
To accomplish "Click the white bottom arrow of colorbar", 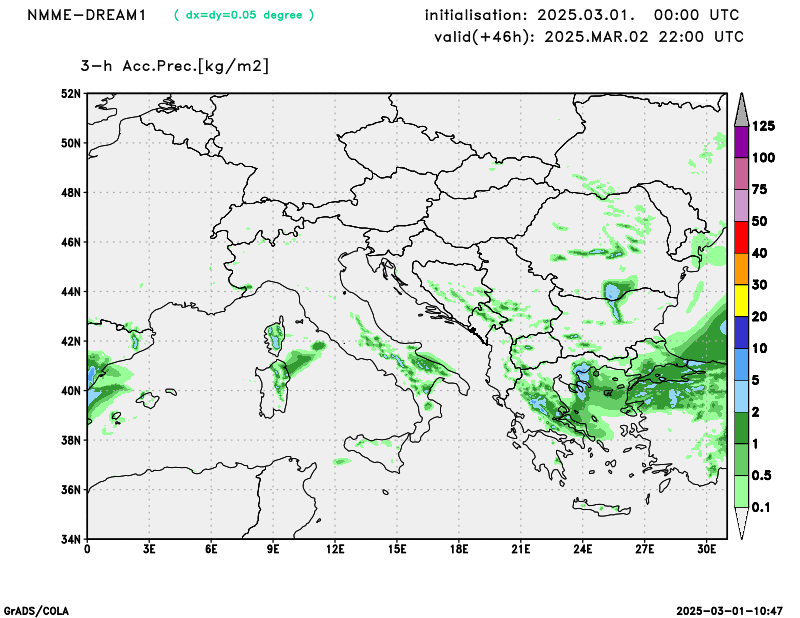I will [741, 523].
